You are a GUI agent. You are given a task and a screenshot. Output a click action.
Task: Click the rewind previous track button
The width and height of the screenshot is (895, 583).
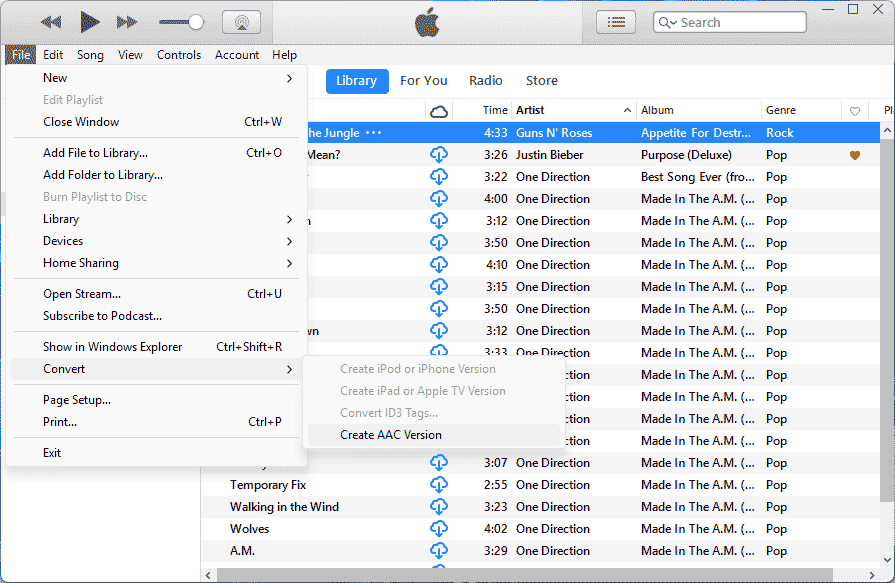tap(51, 22)
